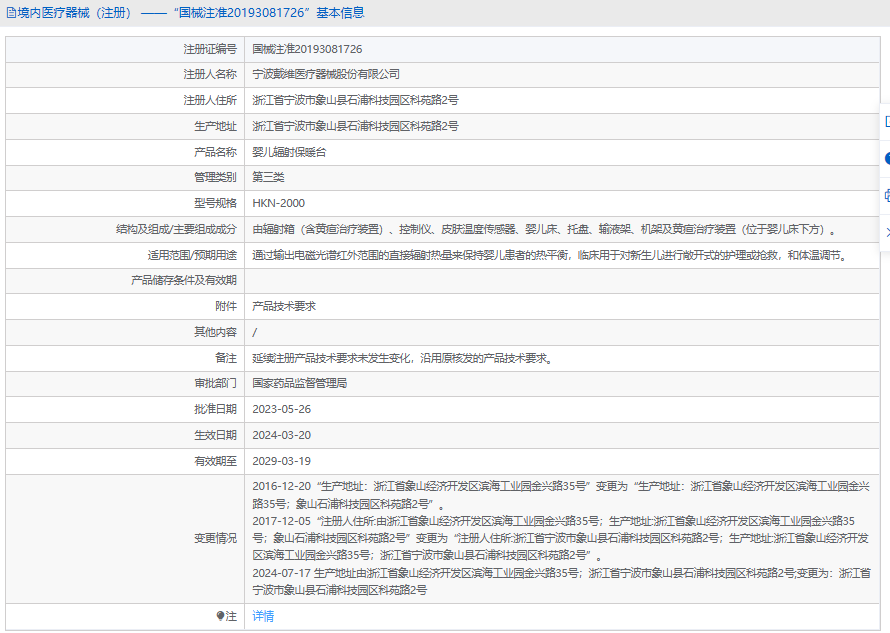Click the 2017-12-05 change record entry
The width and height of the screenshot is (890, 633).
pos(561,538)
